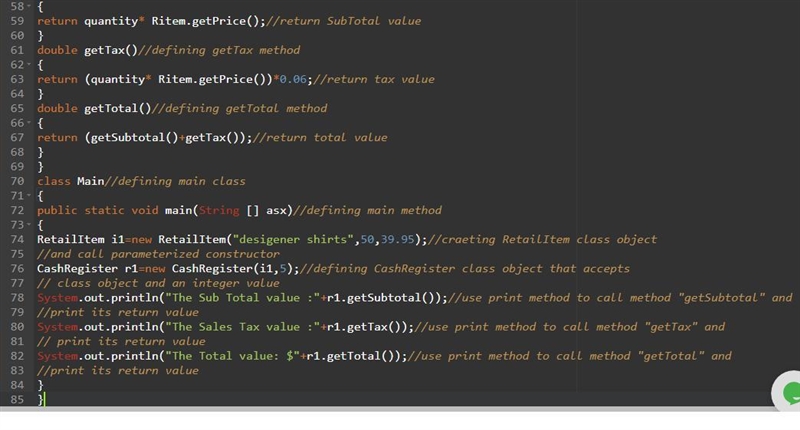The image size is (800, 430).
Task: Click '//and call parameterized constructor' comment
Action: point(158,254)
